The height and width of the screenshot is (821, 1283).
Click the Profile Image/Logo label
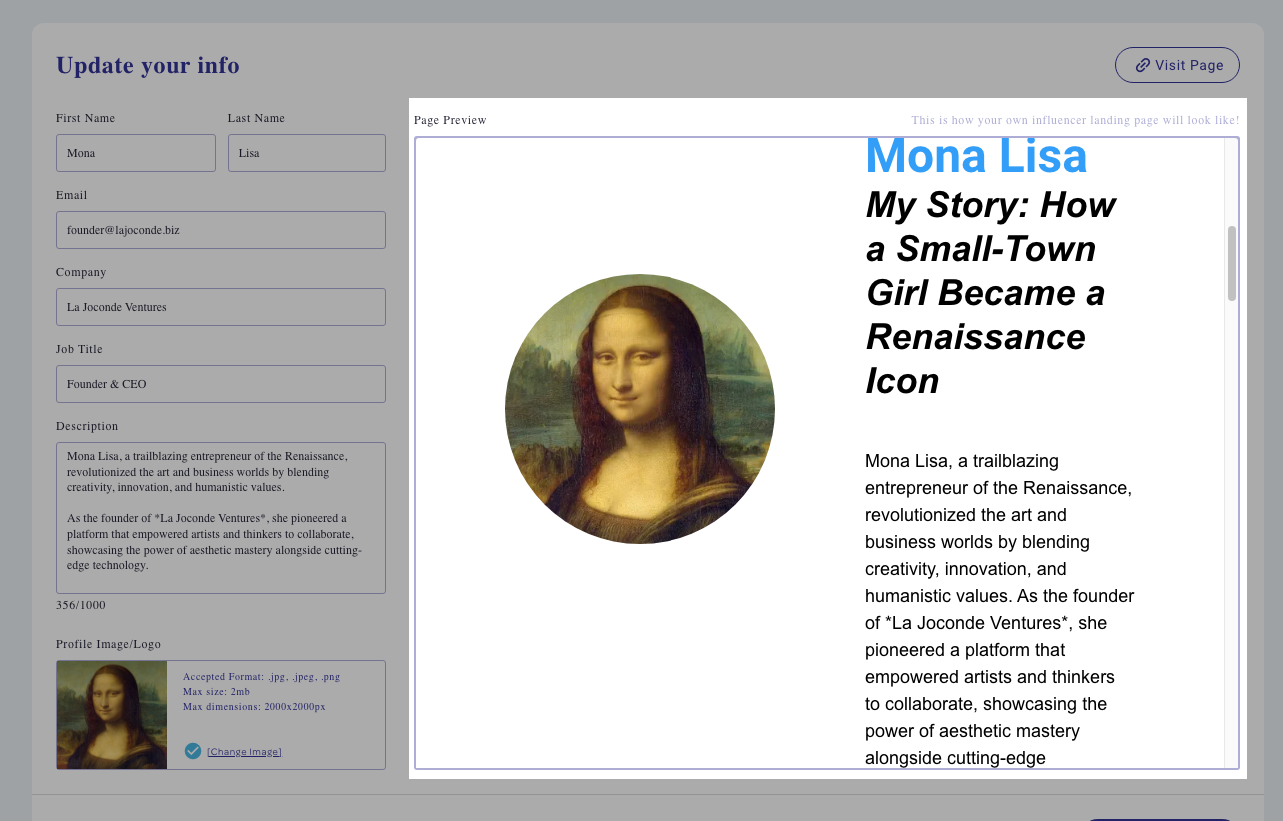[x=108, y=644]
